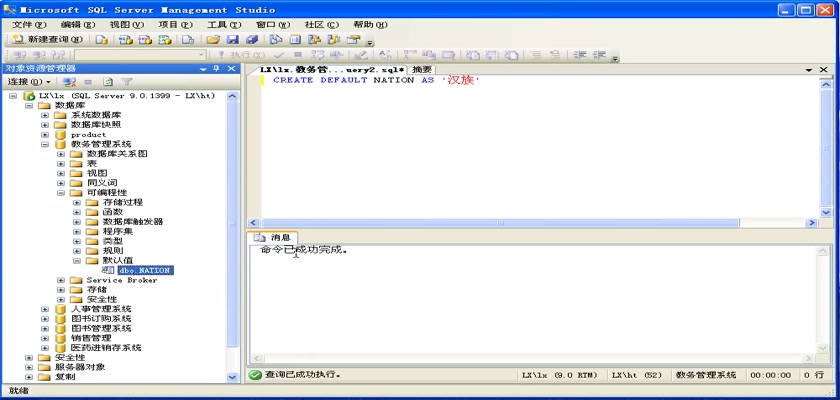This screenshot has height=400, width=840.
Task: Switch to the 摘要 tab
Action: (422, 70)
